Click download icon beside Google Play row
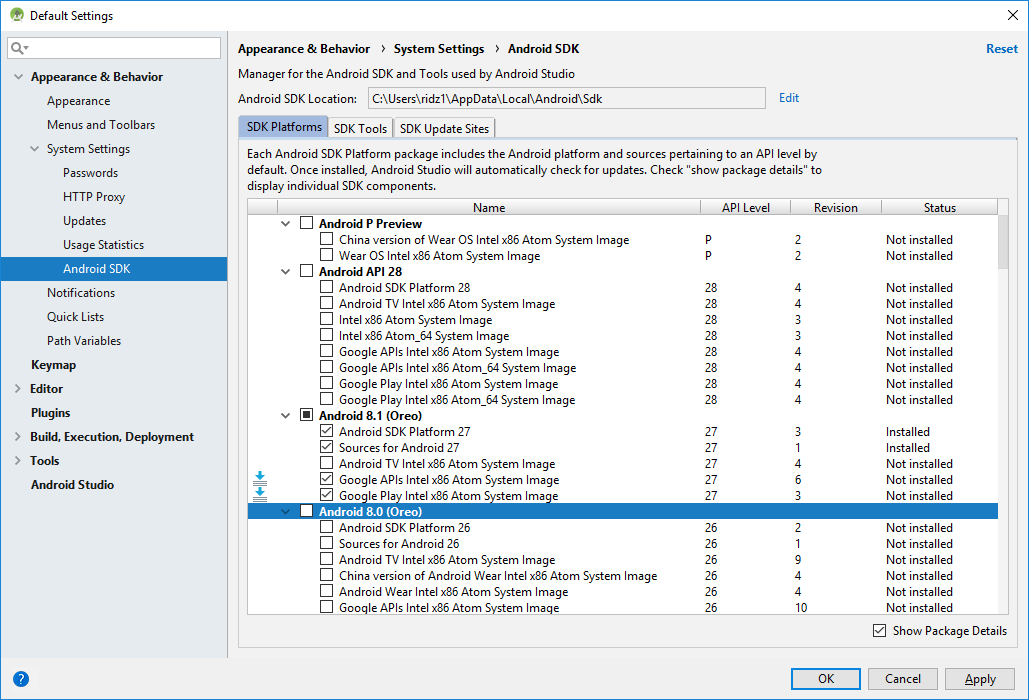 coord(260,494)
